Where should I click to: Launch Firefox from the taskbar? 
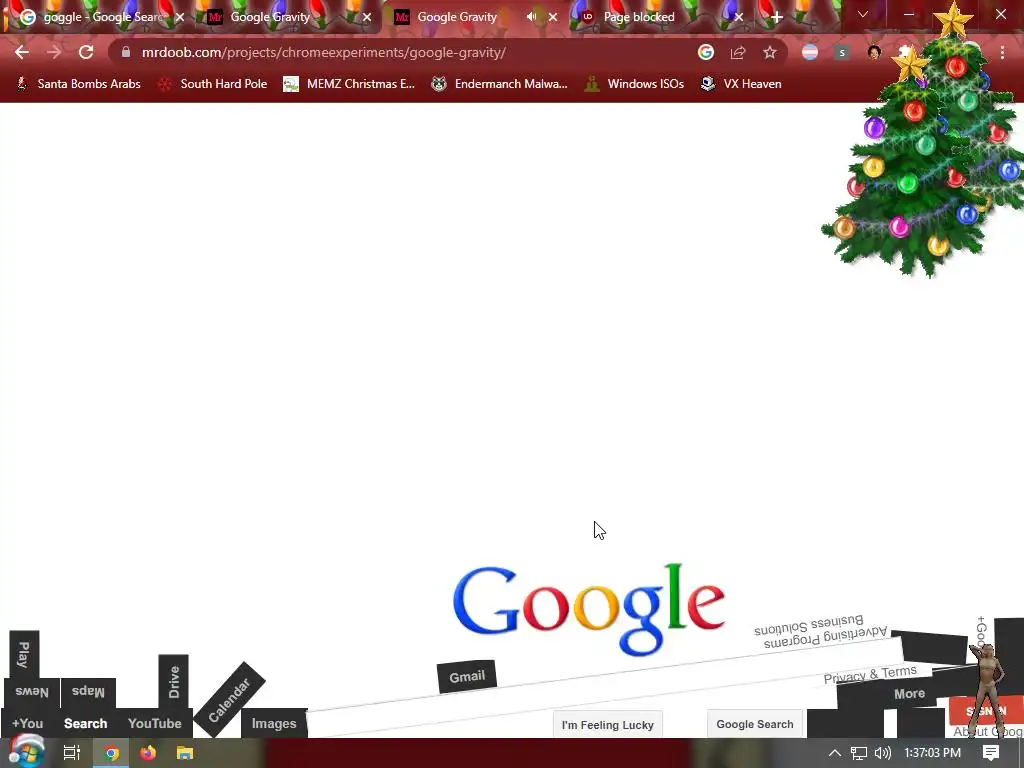click(x=148, y=753)
